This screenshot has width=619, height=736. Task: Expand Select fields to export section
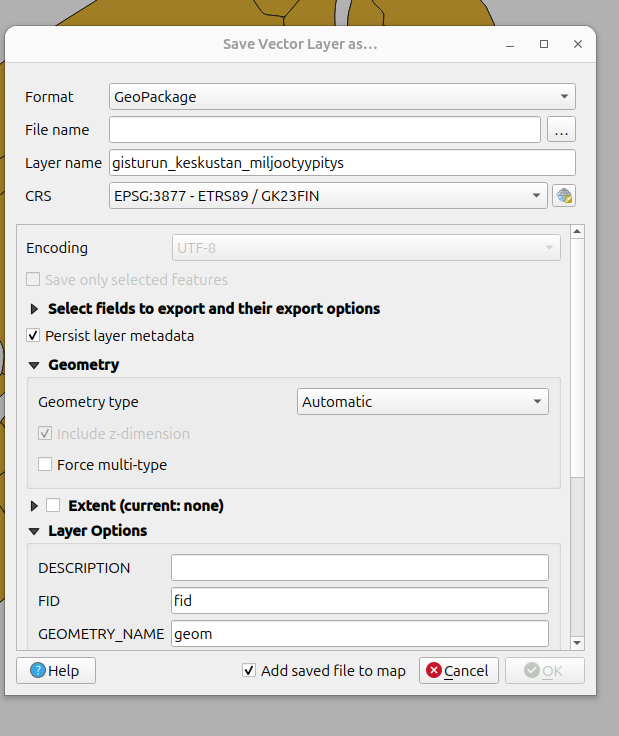(35, 309)
